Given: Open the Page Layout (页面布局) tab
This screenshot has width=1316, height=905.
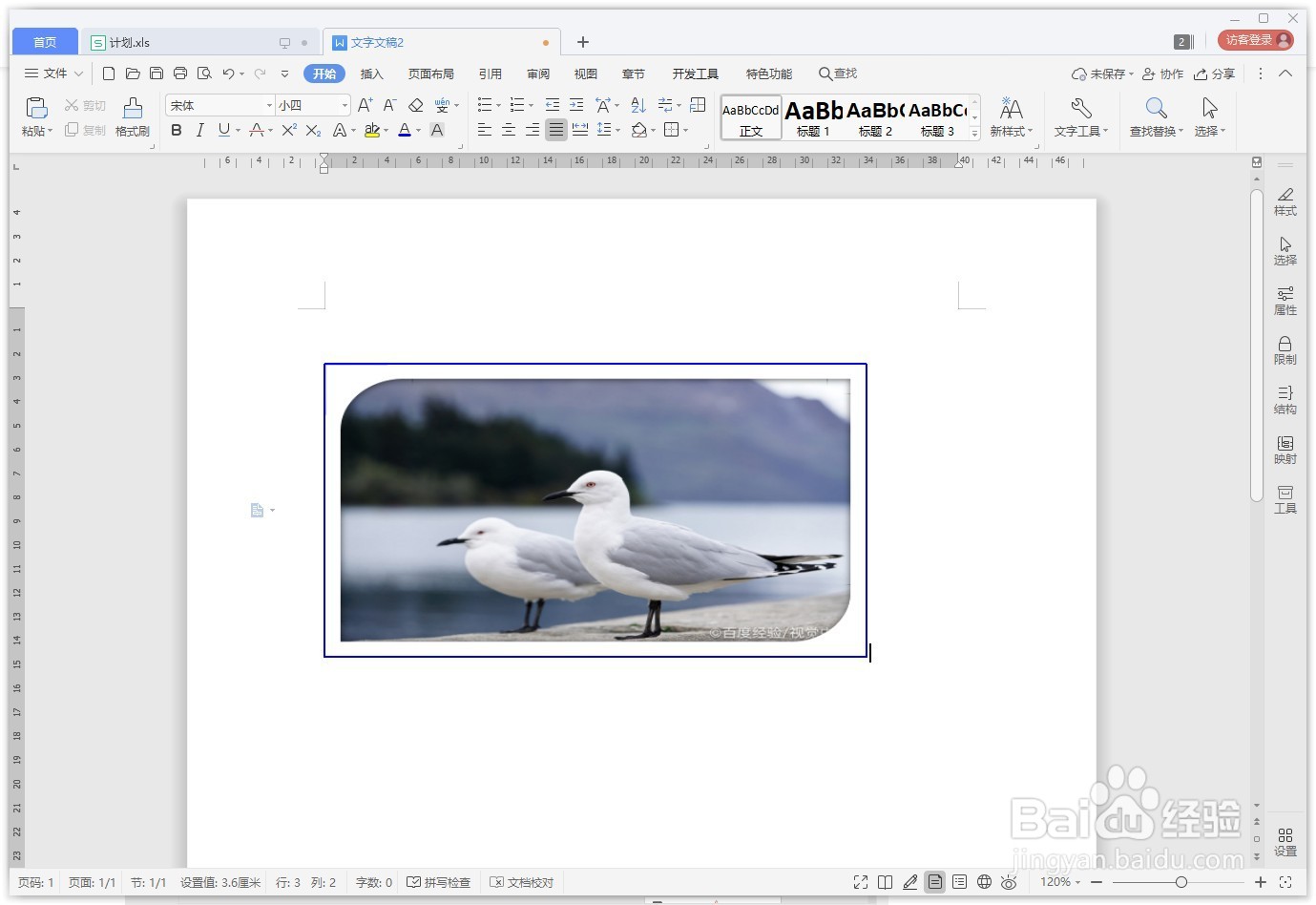Looking at the screenshot, I should tap(431, 74).
